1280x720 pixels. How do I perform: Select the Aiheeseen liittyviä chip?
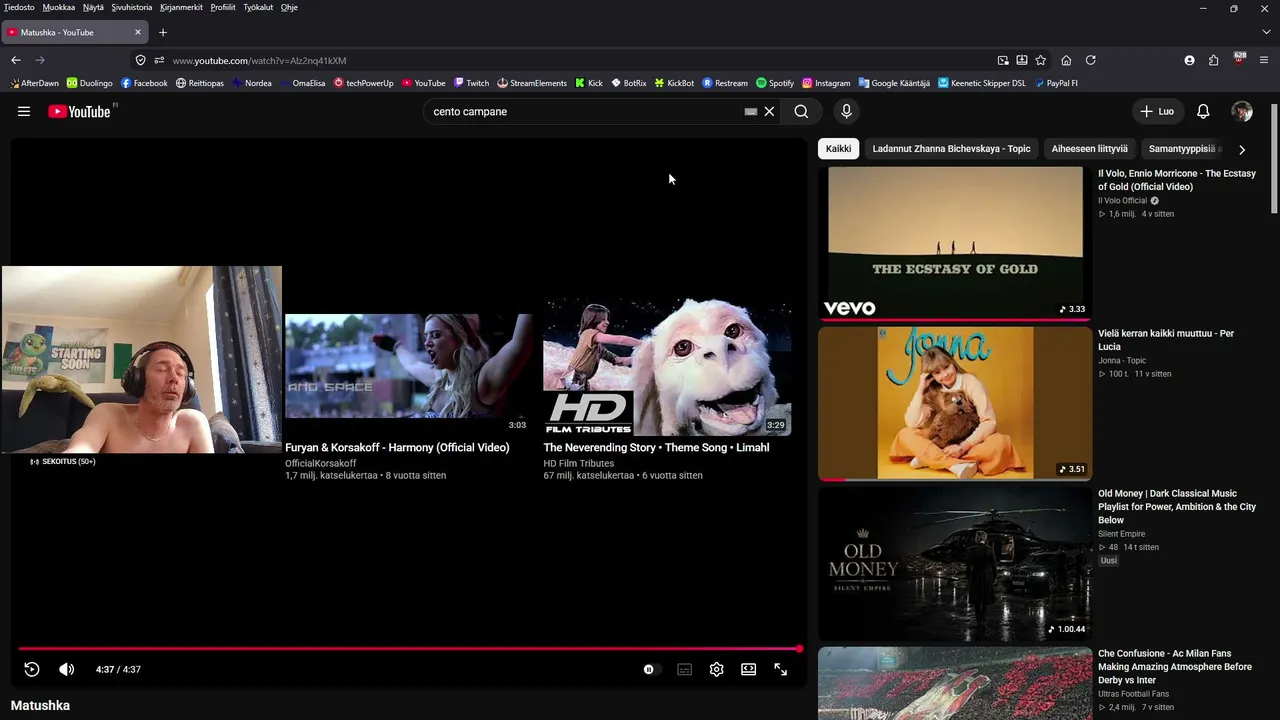click(1089, 149)
